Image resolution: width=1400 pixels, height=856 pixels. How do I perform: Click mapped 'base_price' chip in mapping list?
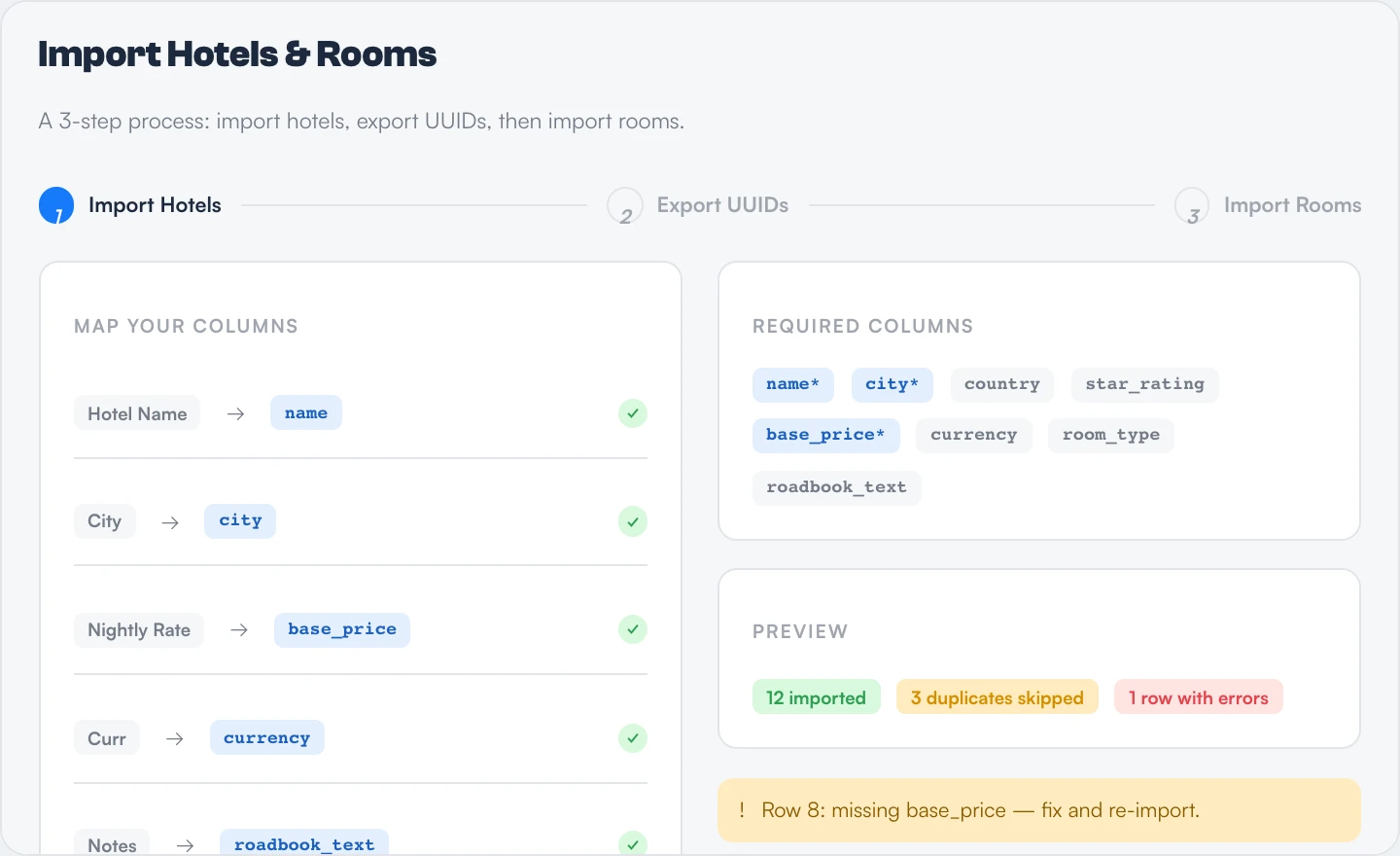[342, 629]
